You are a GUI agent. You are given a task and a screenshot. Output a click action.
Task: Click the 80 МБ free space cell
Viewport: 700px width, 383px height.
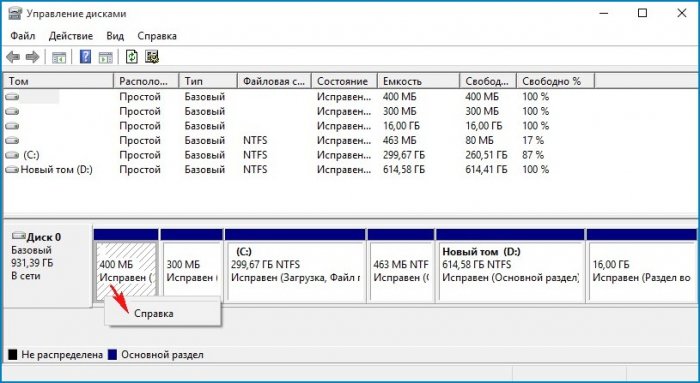coord(479,141)
